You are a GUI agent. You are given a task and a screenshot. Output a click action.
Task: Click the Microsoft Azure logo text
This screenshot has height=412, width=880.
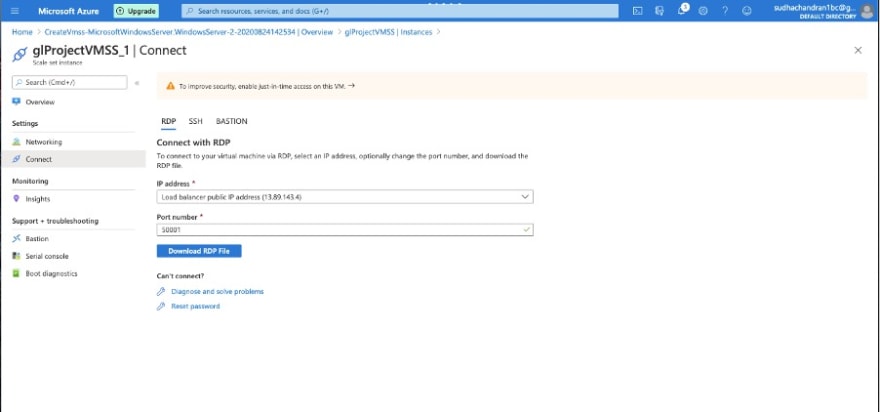pyautogui.click(x=68, y=11)
